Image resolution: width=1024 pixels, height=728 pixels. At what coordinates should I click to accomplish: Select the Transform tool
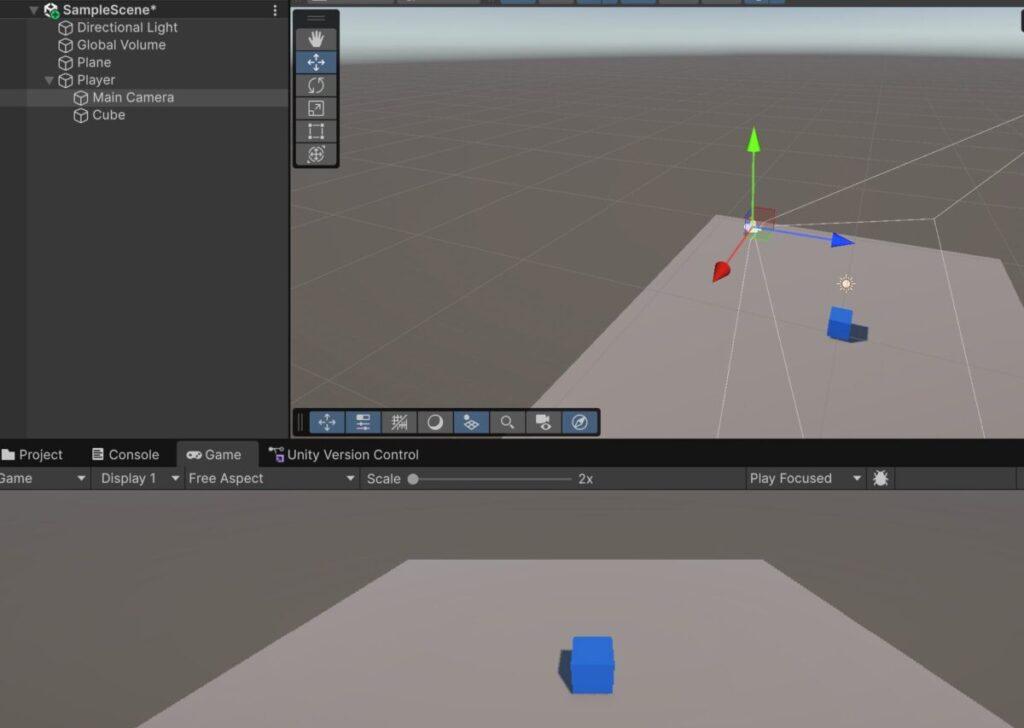316,154
